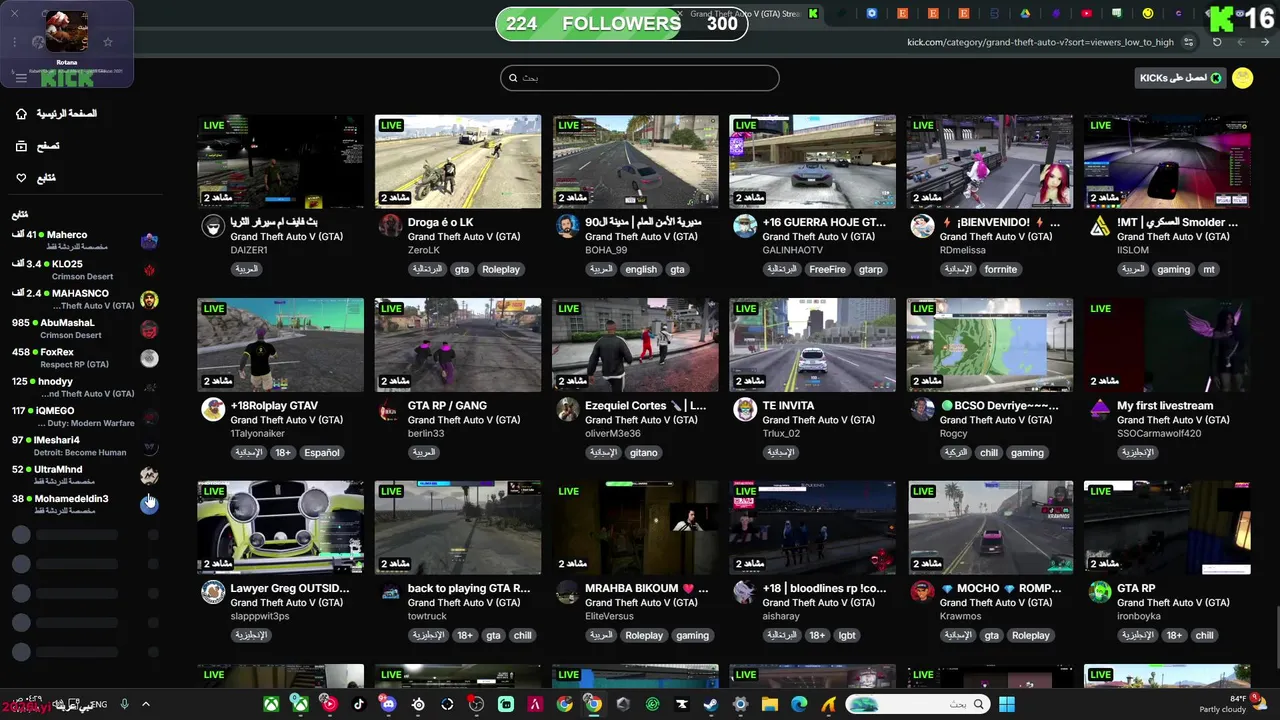Viewport: 1280px width, 720px height.
Task: Open Discord from the taskbar
Action: 388,704
